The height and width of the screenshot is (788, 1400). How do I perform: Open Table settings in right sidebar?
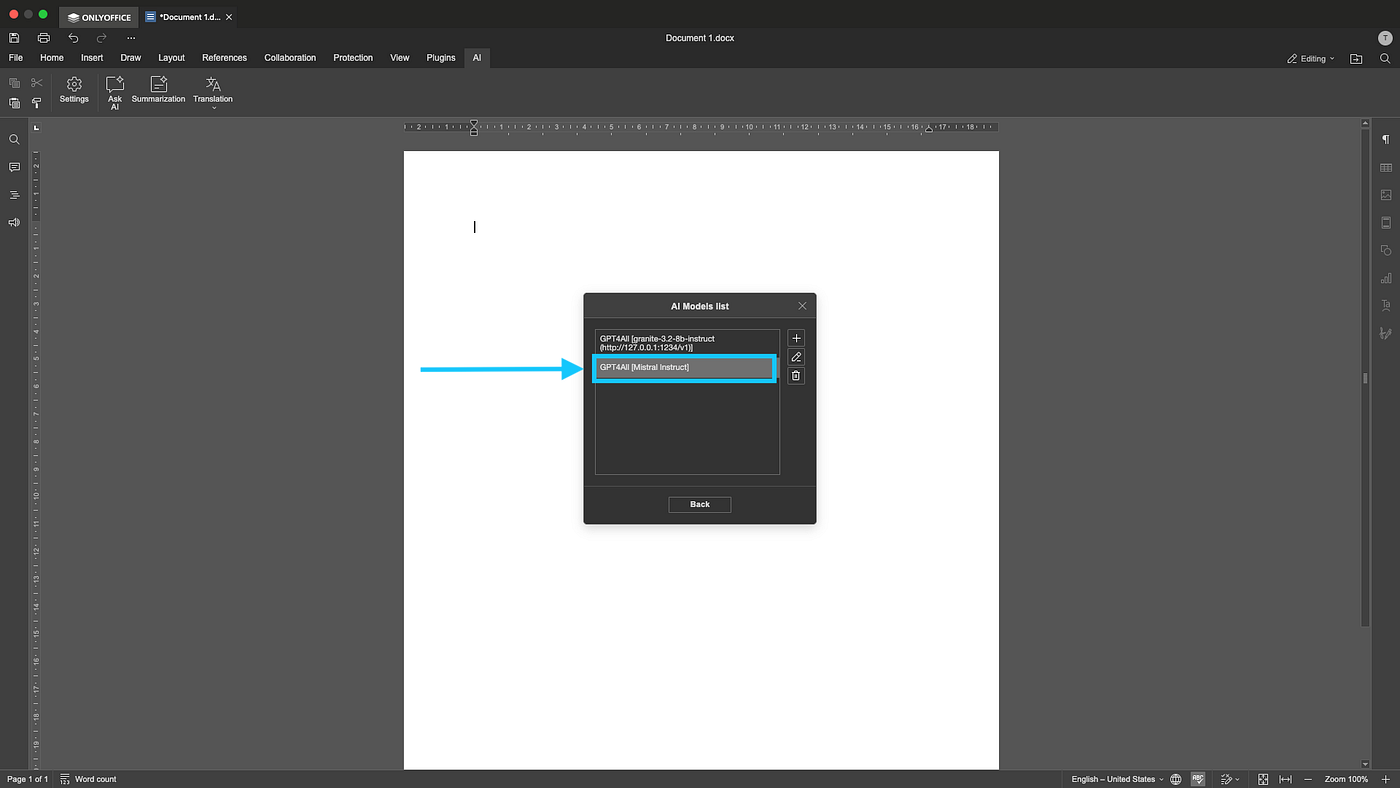[1386, 167]
